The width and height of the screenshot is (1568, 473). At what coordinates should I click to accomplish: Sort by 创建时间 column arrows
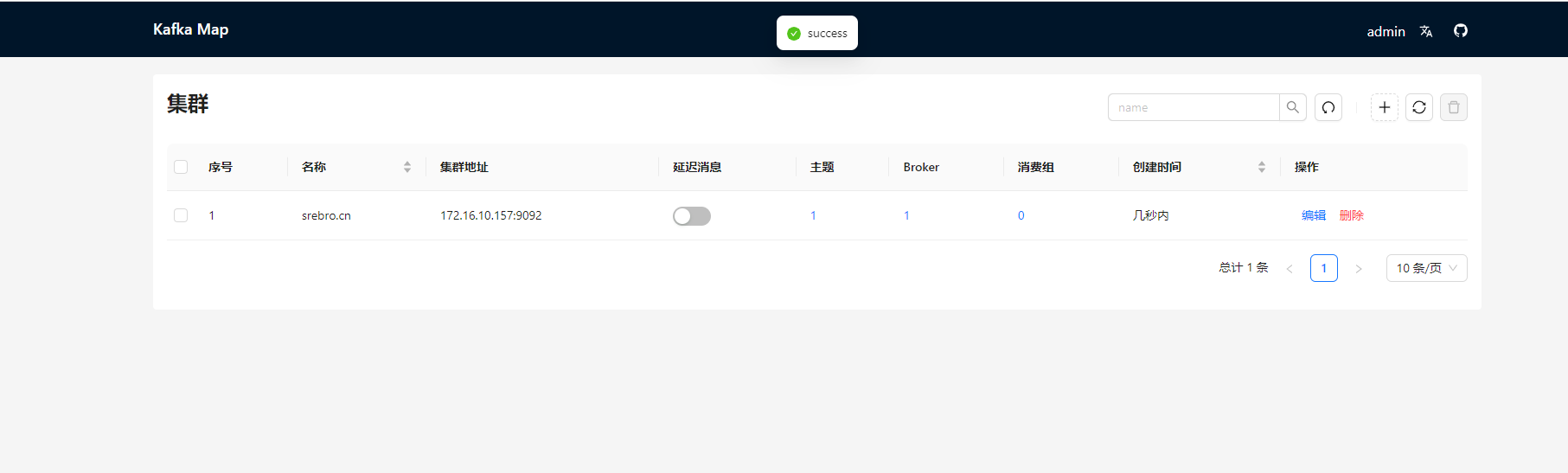tap(1261, 167)
